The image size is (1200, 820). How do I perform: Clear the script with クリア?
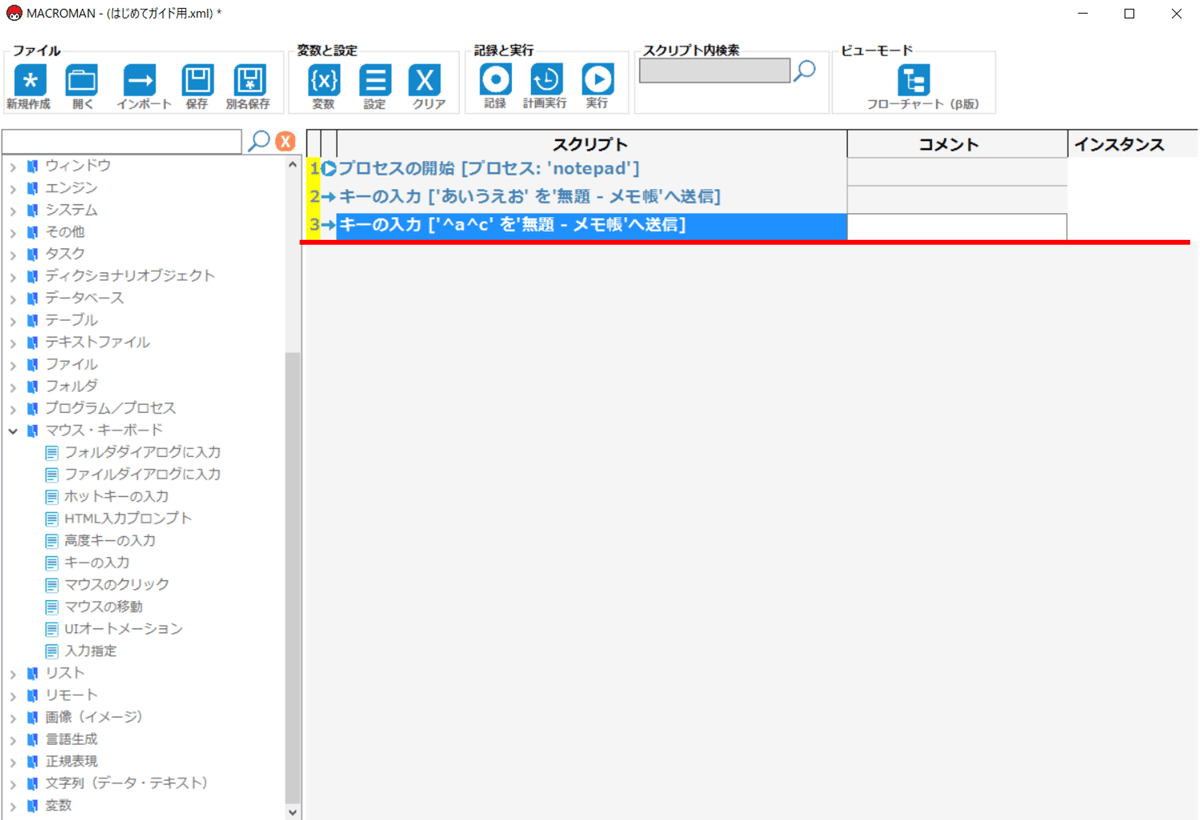428,87
